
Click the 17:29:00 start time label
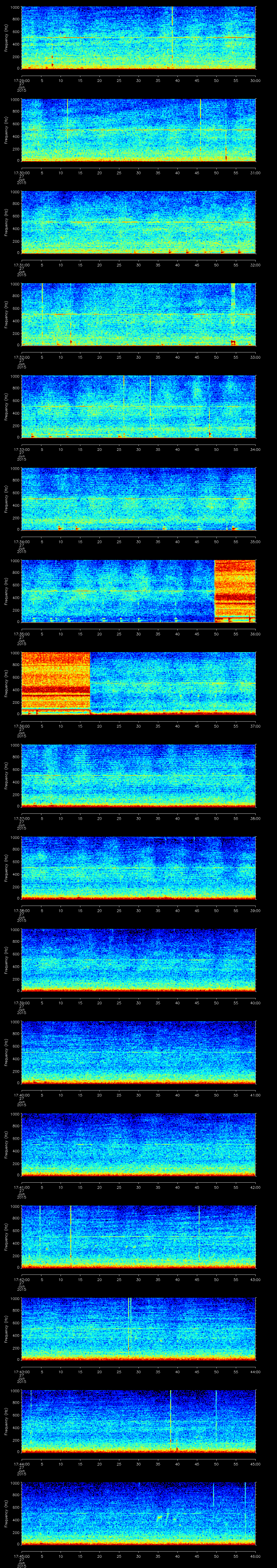[x=21, y=80]
